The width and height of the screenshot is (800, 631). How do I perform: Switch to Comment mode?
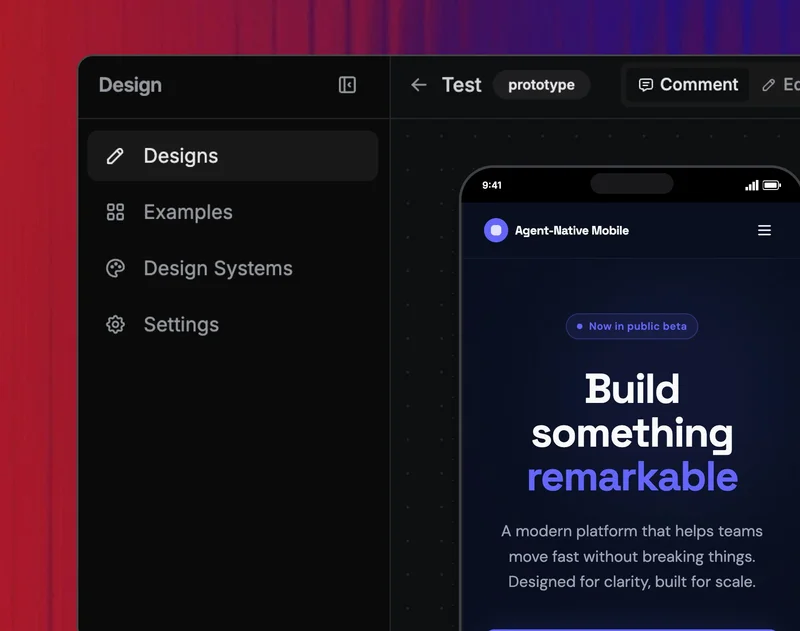[x=688, y=85]
